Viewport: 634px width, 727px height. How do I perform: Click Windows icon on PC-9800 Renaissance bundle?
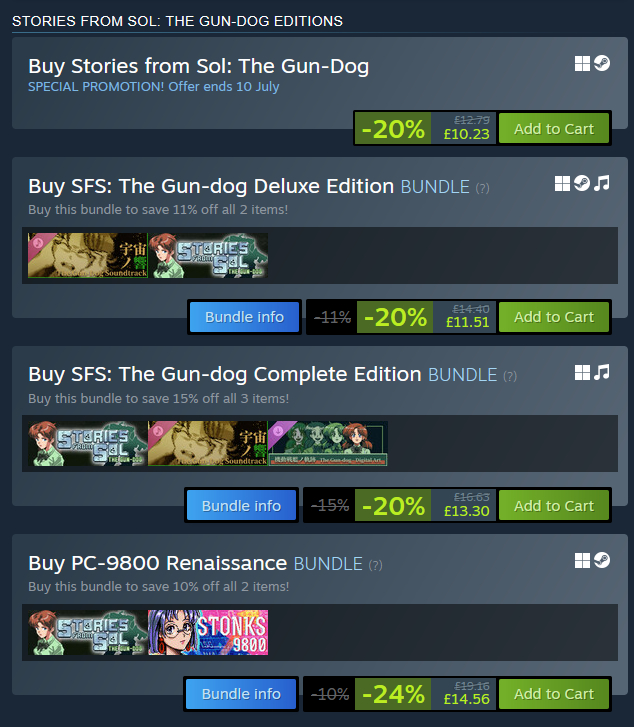[x=582, y=560]
